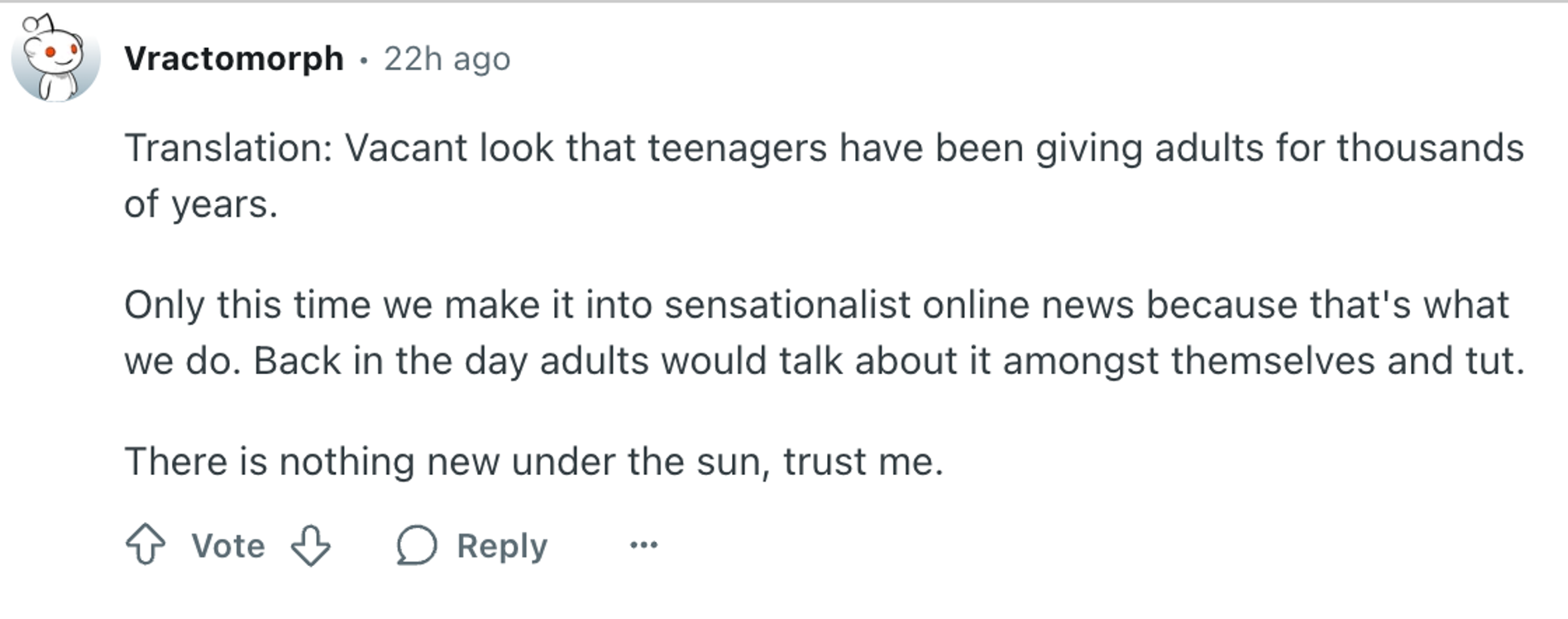Click the '22h ago' timestamp

(447, 59)
